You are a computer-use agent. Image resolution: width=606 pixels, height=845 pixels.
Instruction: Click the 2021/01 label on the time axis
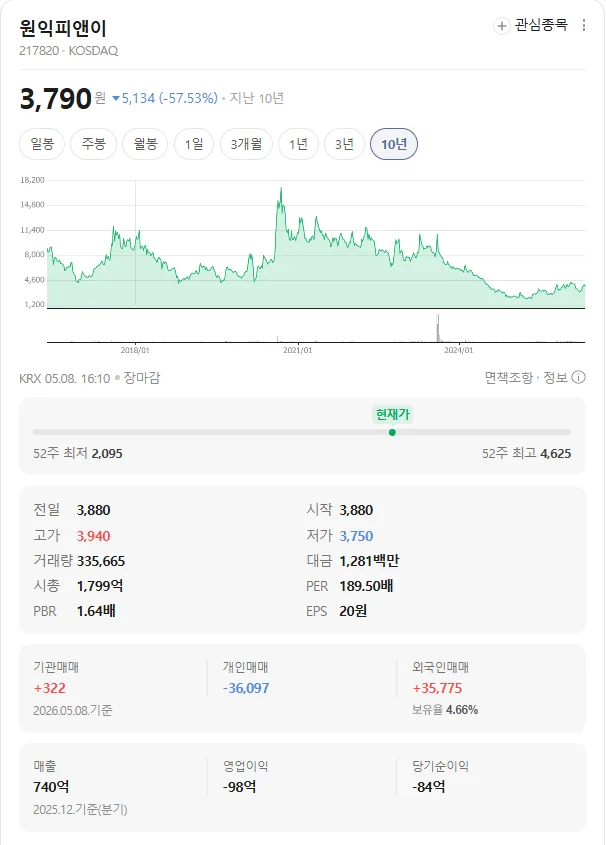(297, 350)
